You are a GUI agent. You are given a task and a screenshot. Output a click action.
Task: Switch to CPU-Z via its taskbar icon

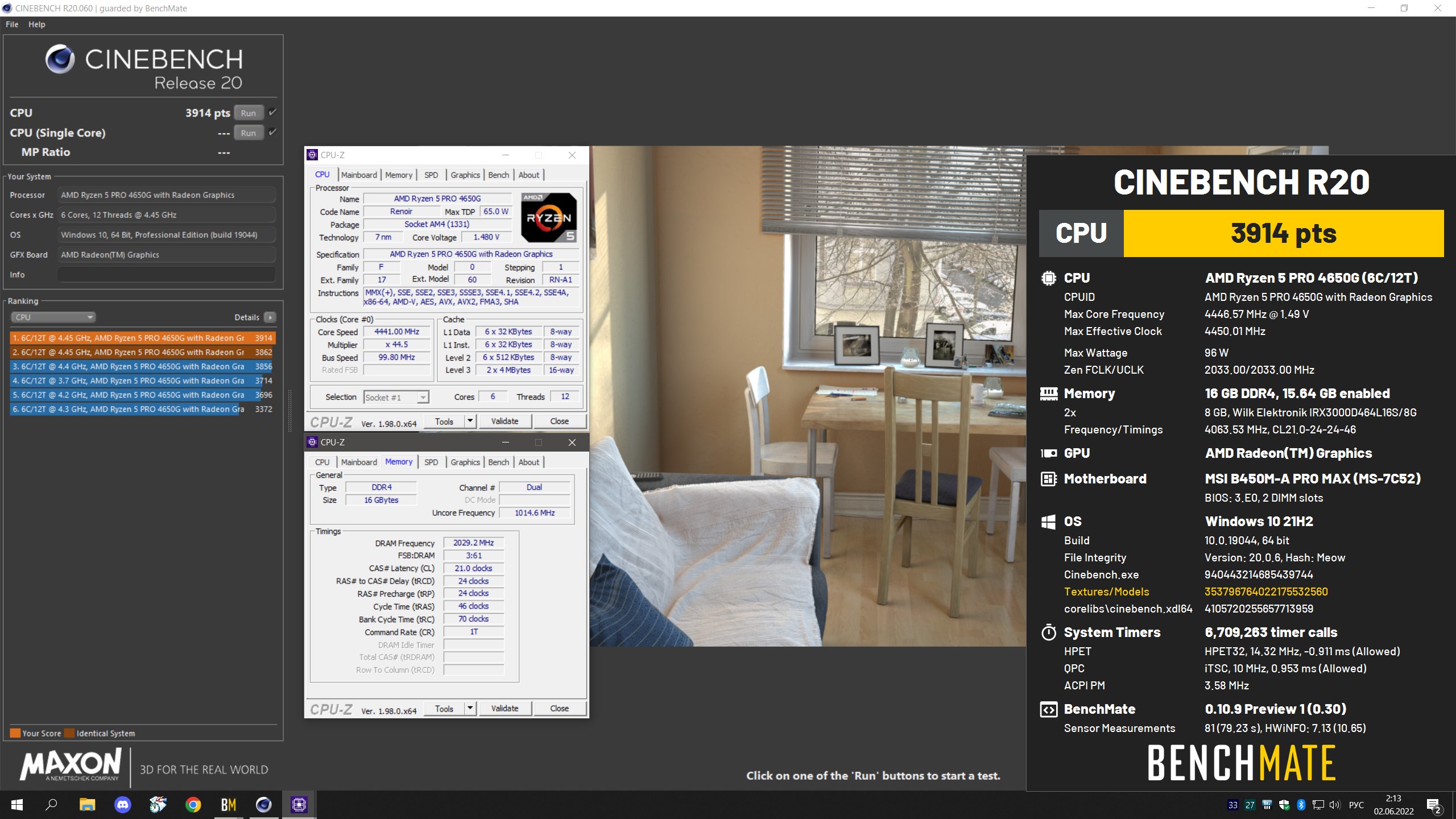point(299,805)
